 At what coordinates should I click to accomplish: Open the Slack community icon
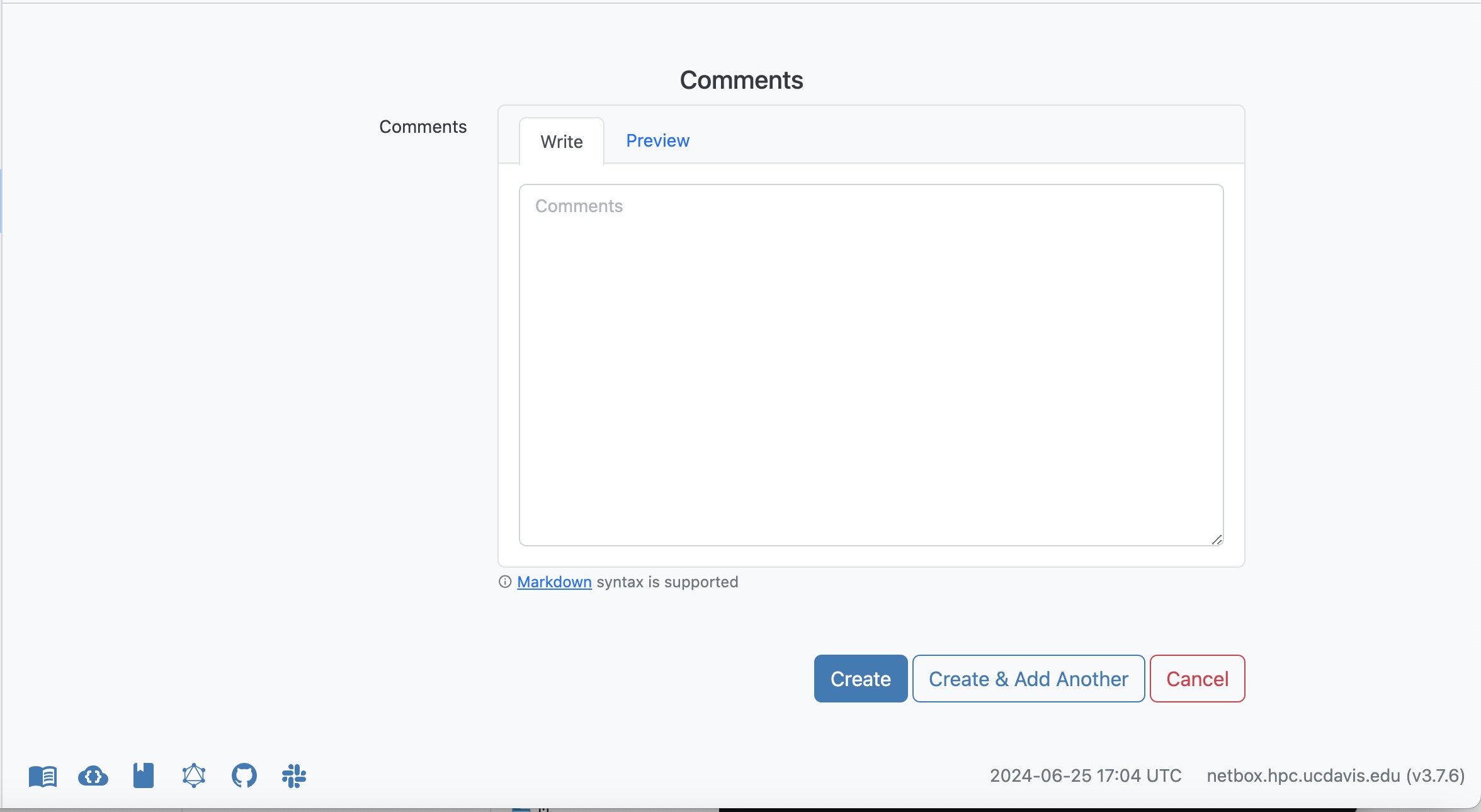(294, 776)
